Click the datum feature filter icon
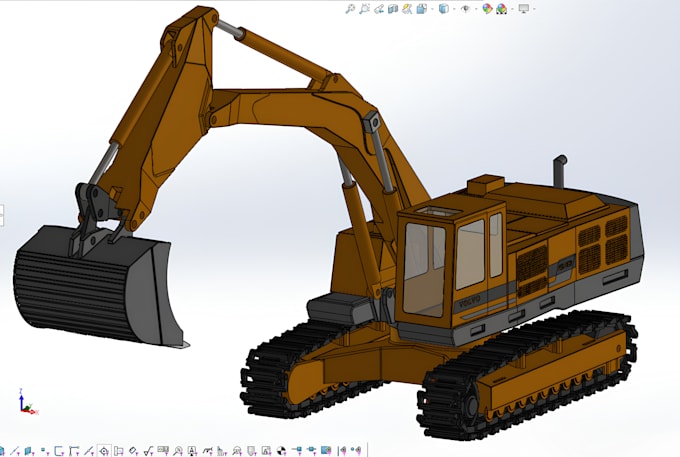 tap(133, 451)
